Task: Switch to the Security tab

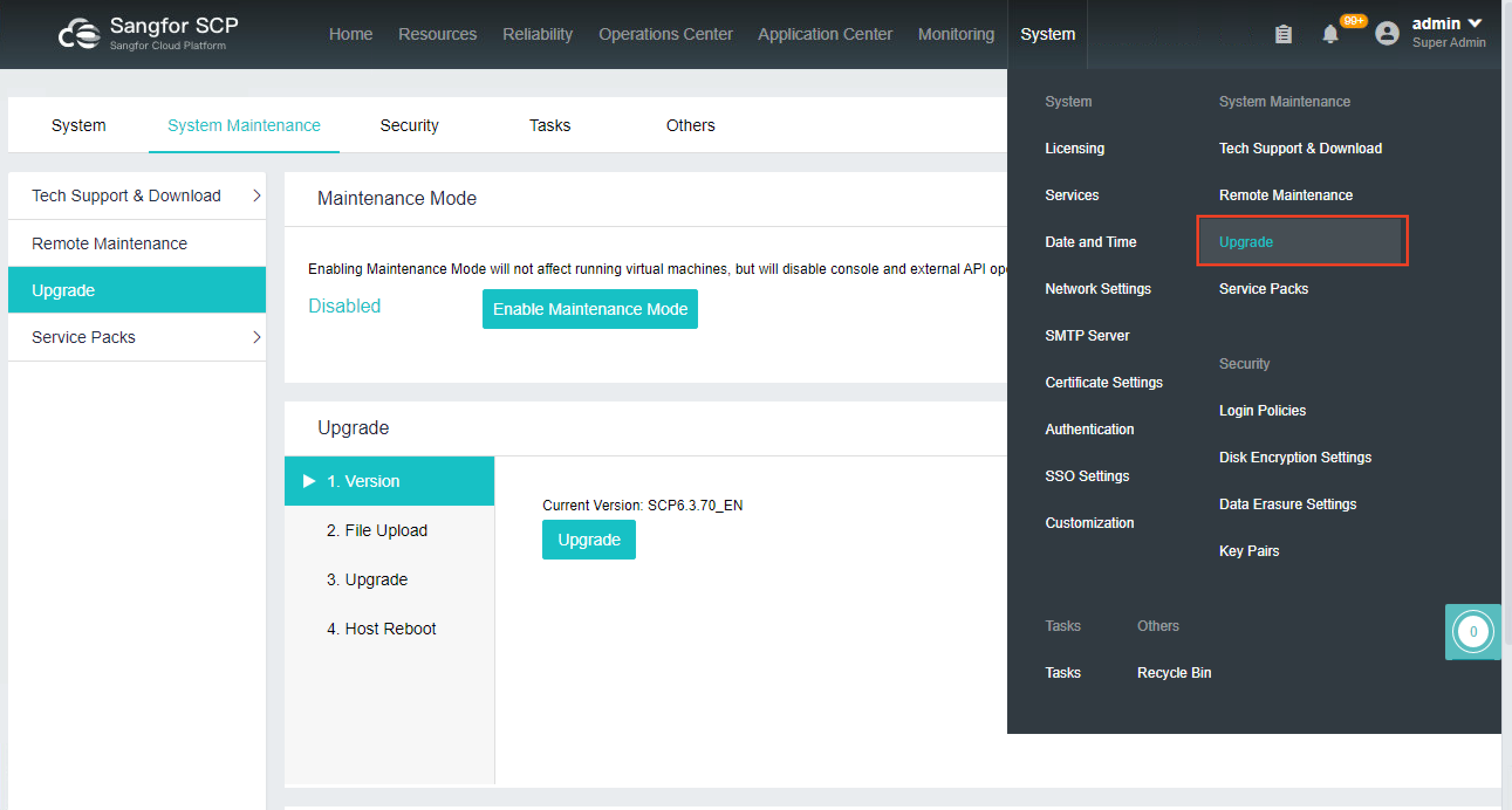Action: click(x=409, y=125)
